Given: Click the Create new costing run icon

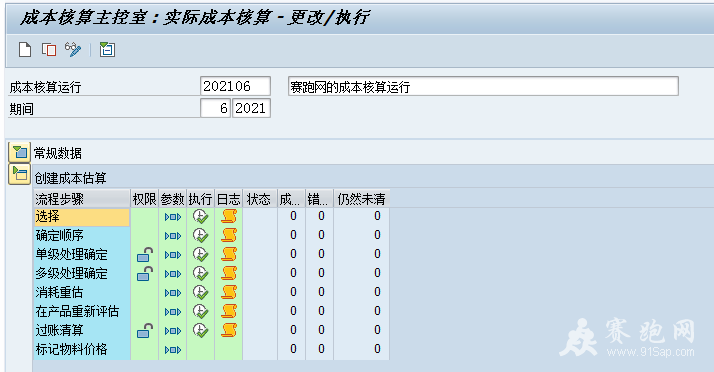Looking at the screenshot, I should pyautogui.click(x=25, y=50).
